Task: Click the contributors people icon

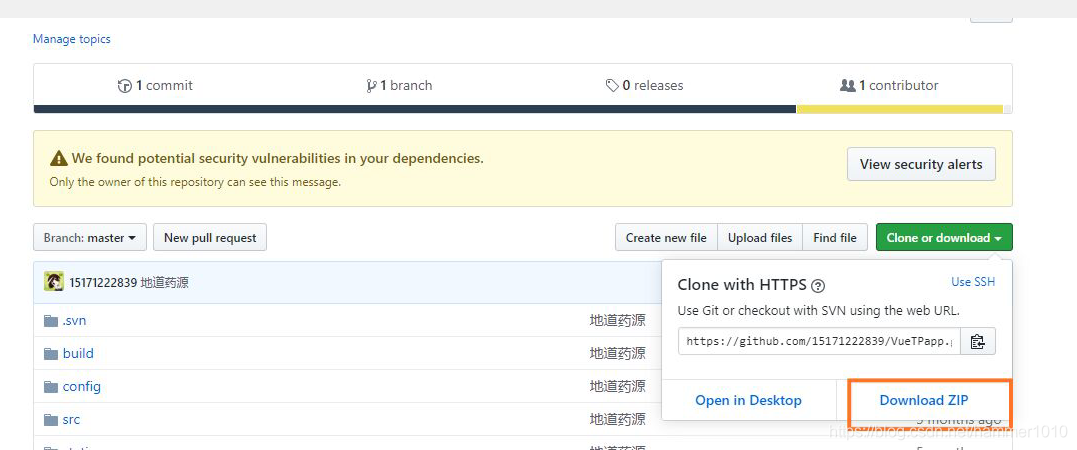Action: 848,86
